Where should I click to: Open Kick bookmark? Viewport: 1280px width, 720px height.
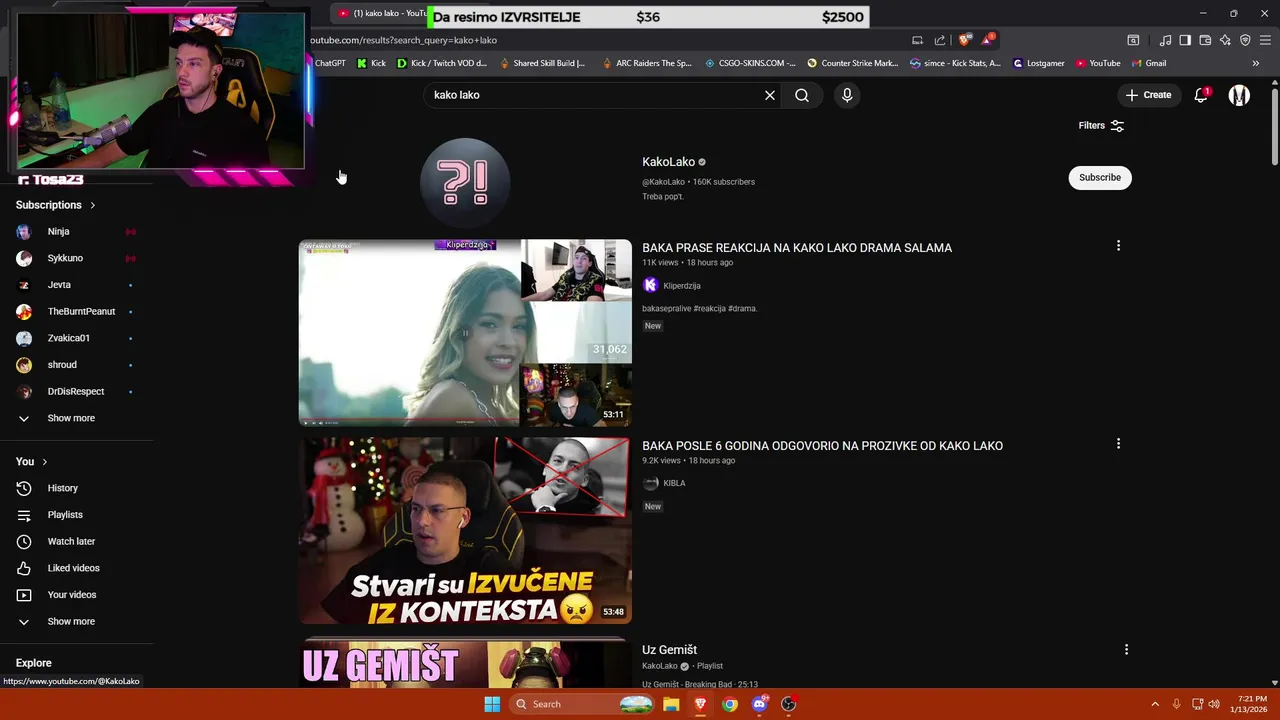click(371, 63)
